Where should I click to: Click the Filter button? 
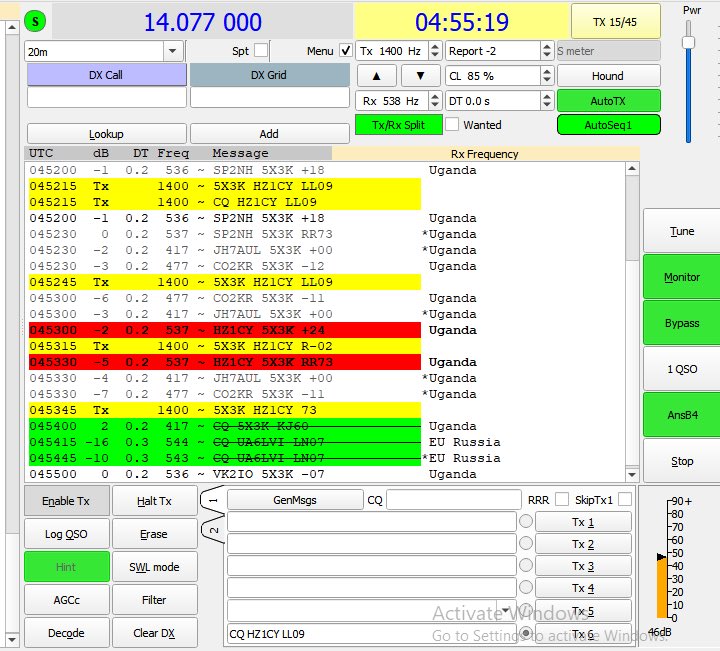(x=155, y=600)
